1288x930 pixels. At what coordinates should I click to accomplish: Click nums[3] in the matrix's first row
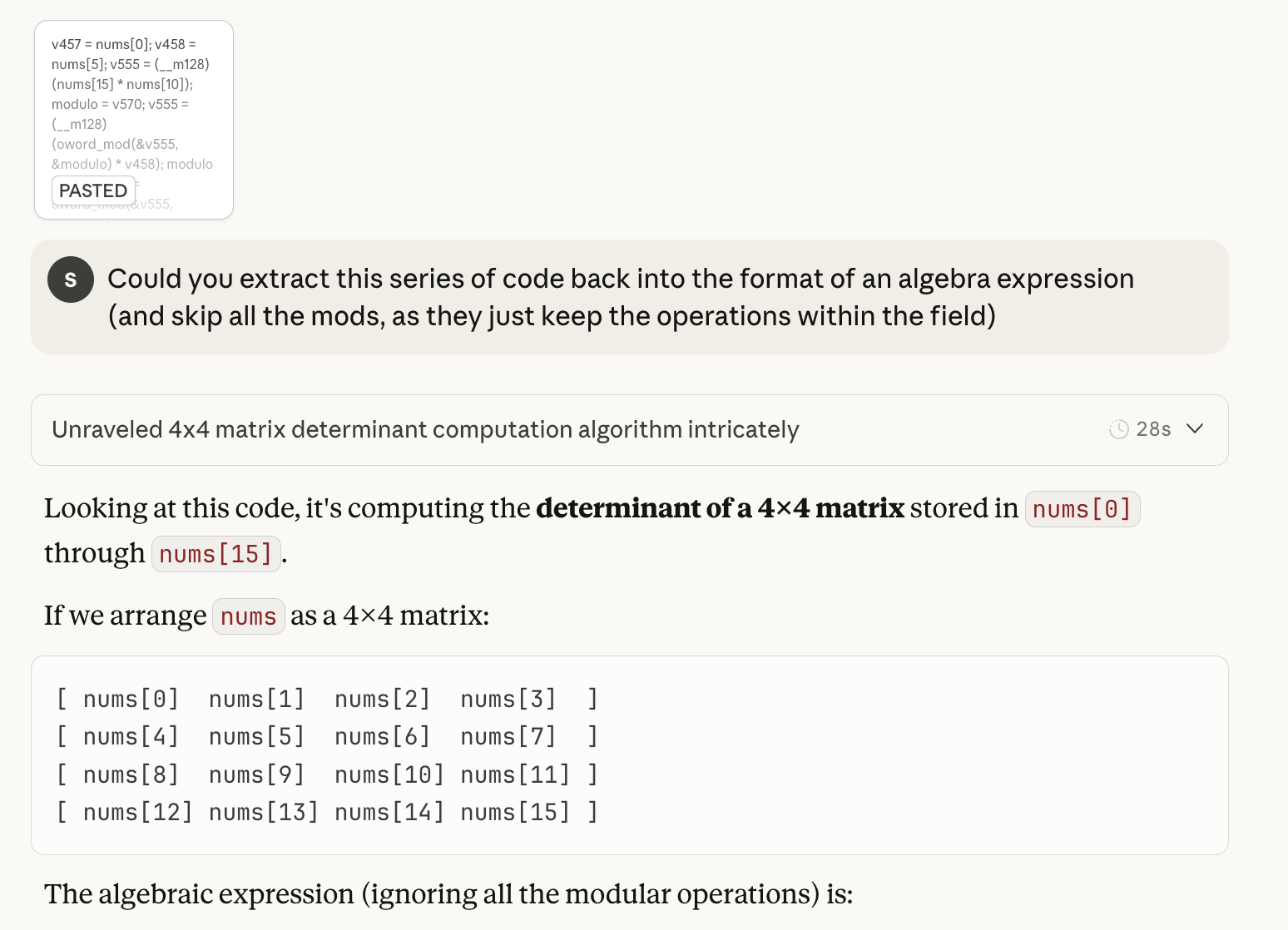pyautogui.click(x=508, y=699)
